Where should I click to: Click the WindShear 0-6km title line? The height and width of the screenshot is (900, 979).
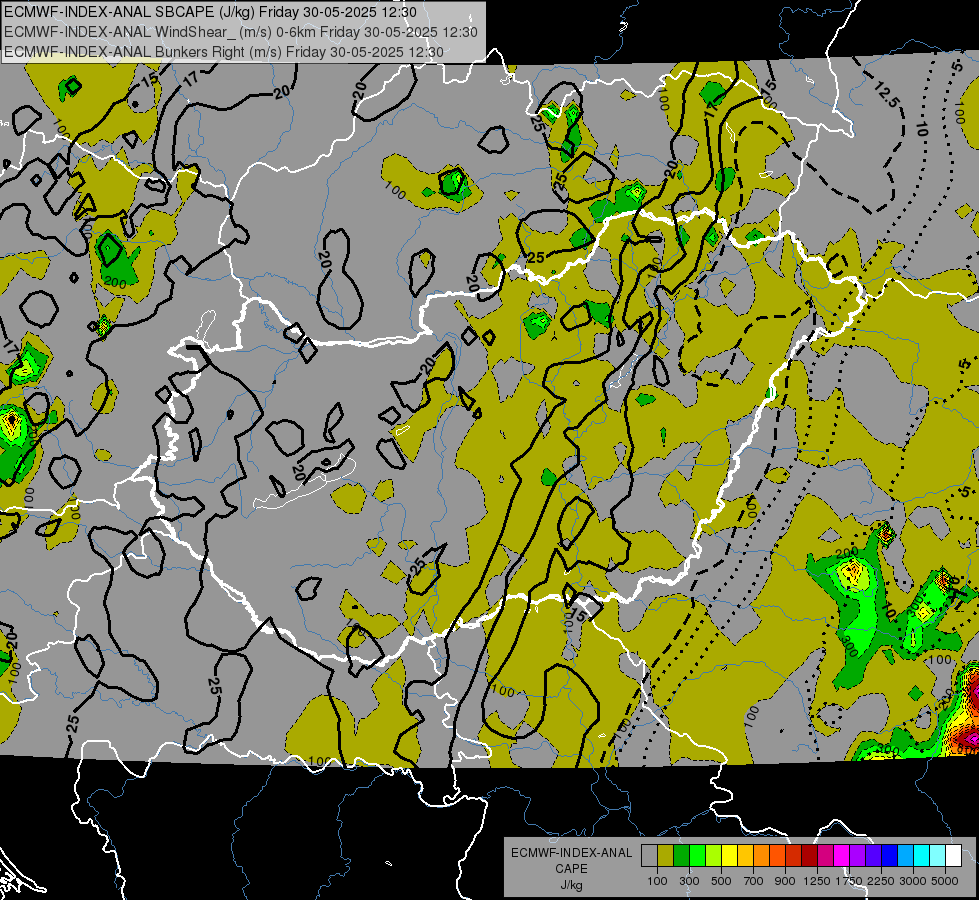coord(240,32)
